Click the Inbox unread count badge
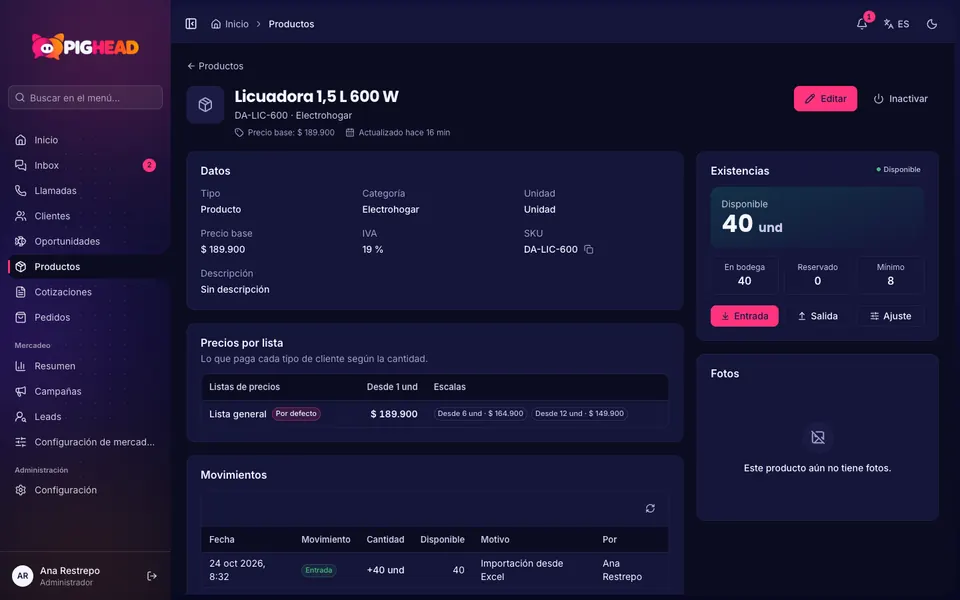This screenshot has height=600, width=960. tap(149, 165)
